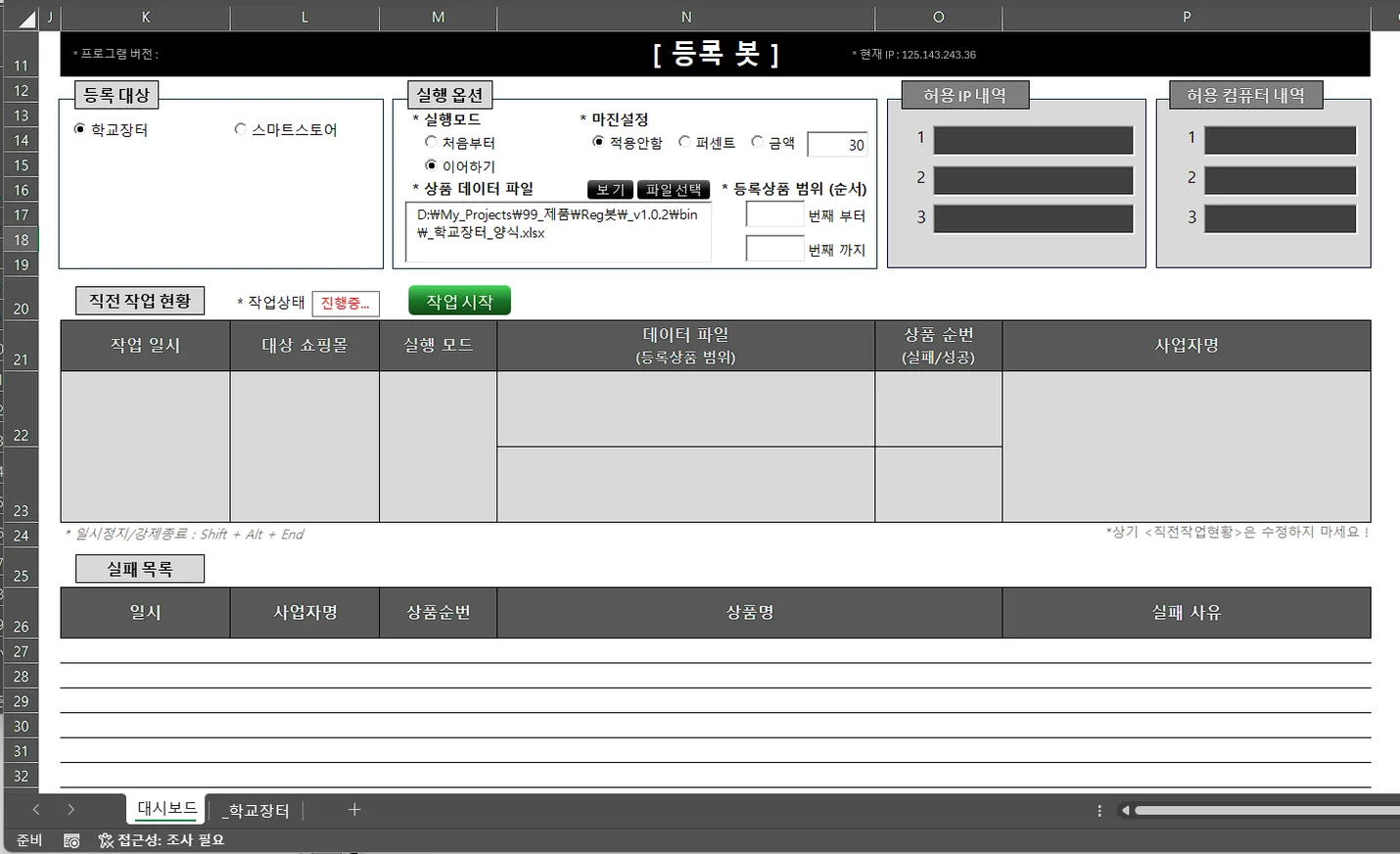
Task: Click the macro recording icon in status bar
Action: [71, 840]
